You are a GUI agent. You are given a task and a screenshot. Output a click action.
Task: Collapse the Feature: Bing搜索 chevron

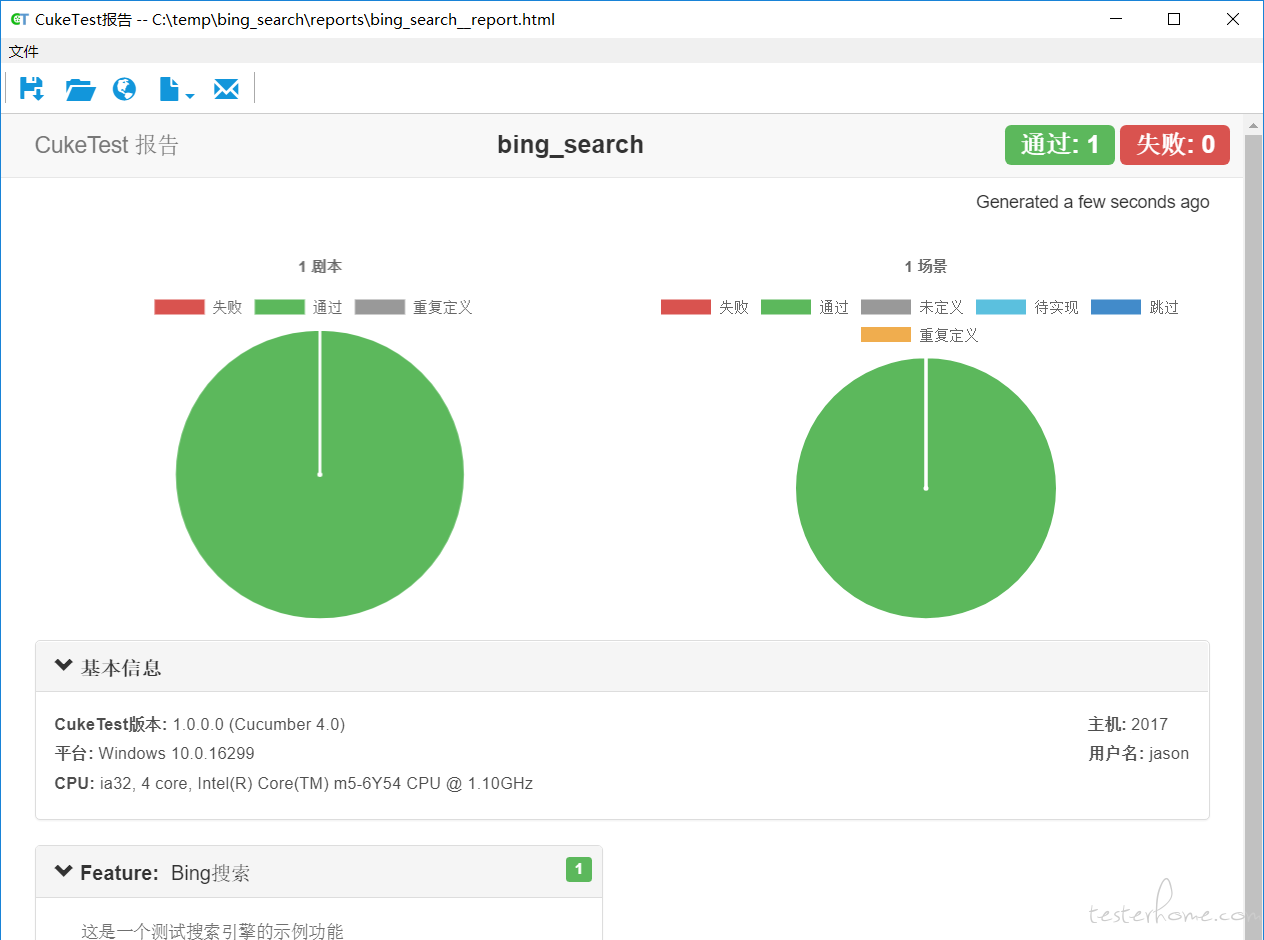click(x=64, y=872)
